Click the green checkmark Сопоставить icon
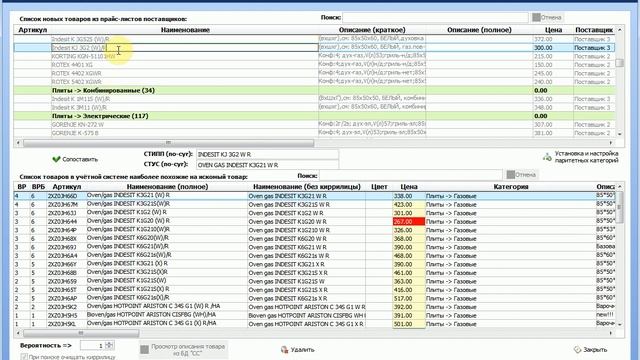 coord(56,159)
